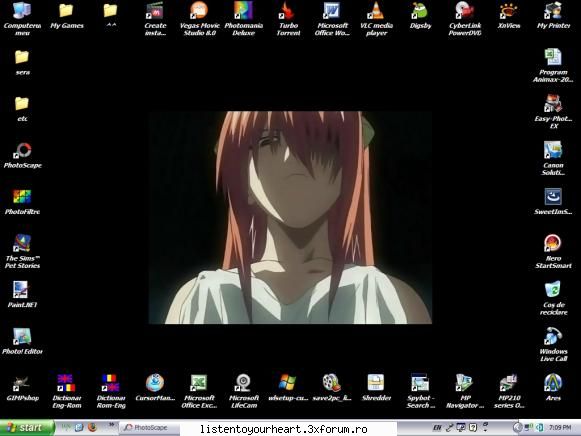Launch Paint.NET
This screenshot has height=436, width=581.
pyautogui.click(x=22, y=295)
